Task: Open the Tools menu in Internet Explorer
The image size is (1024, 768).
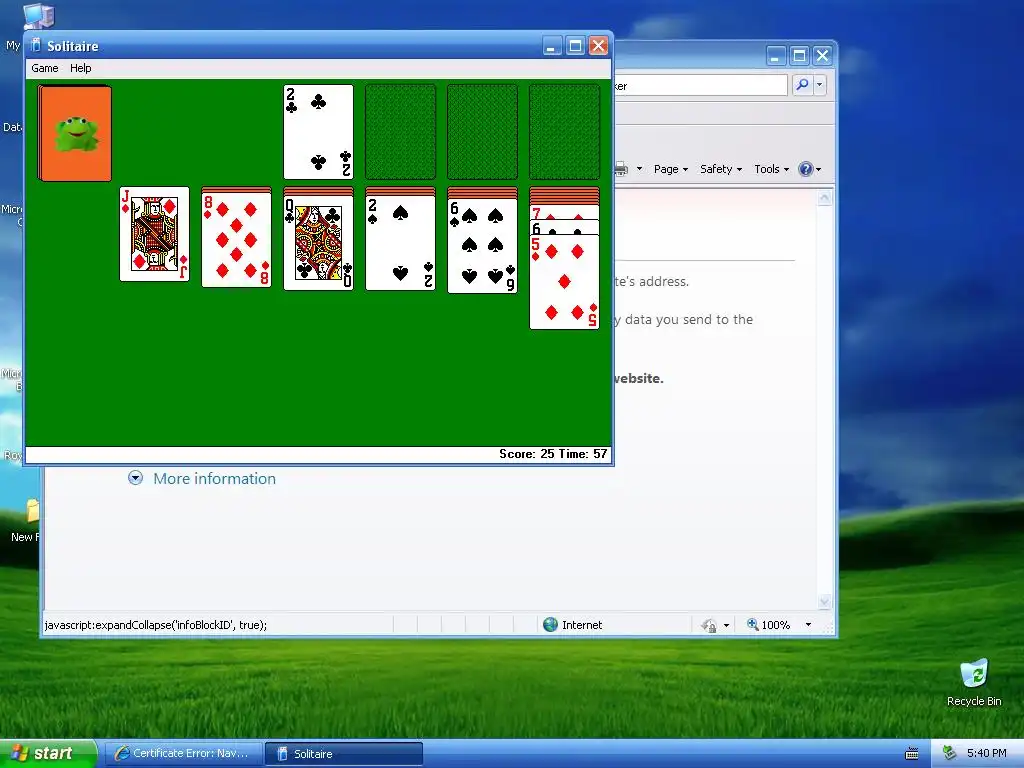Action: 771,169
